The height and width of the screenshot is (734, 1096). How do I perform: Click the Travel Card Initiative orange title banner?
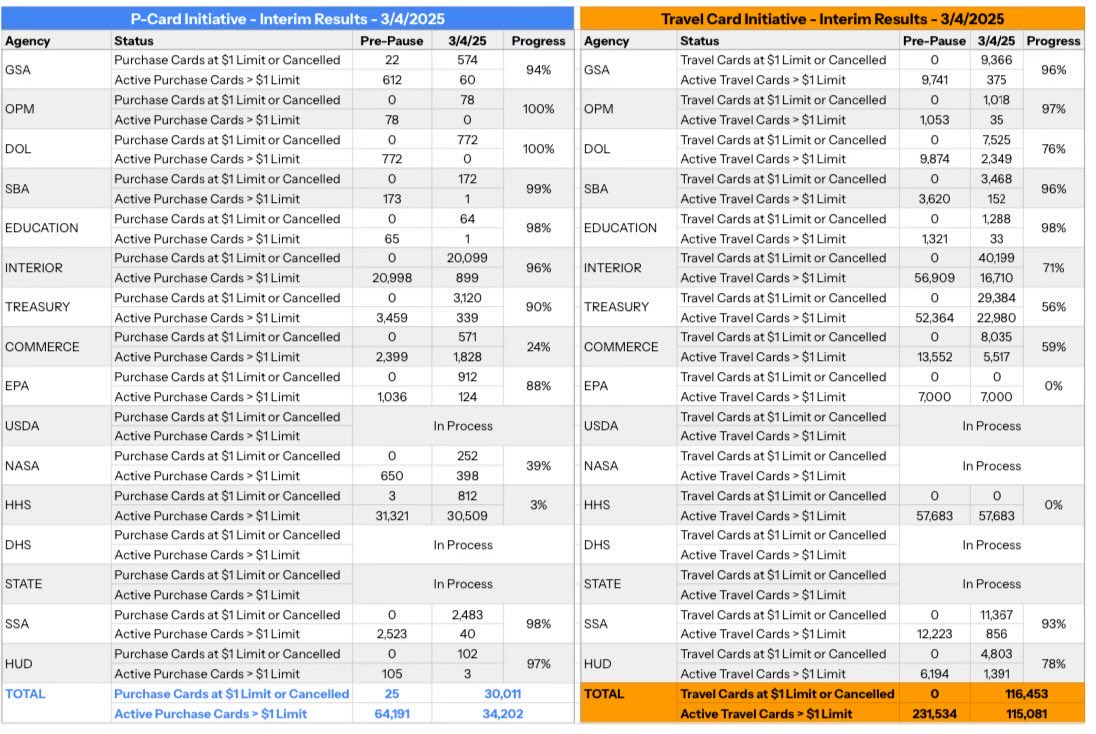pos(832,19)
